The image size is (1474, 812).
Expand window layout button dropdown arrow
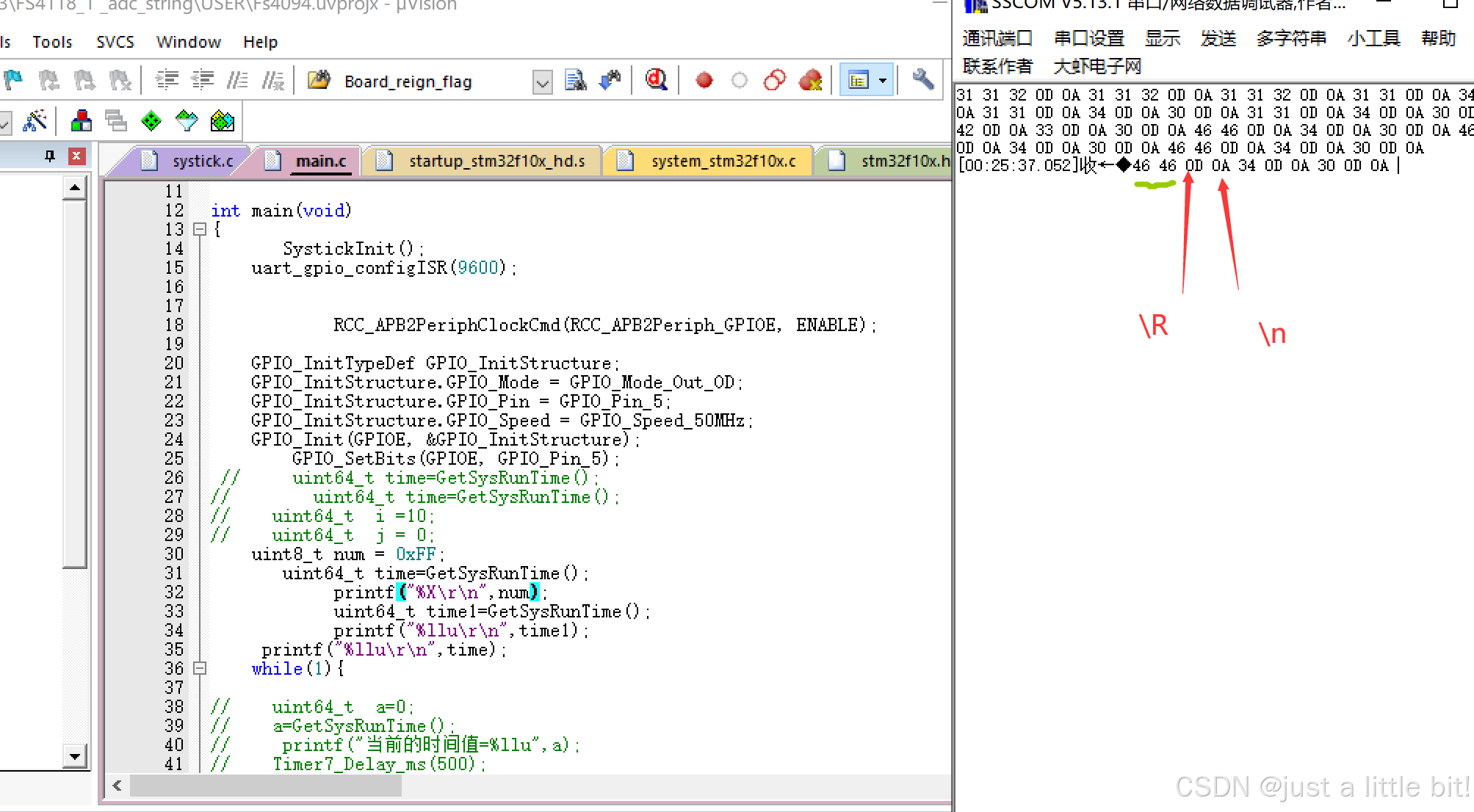coord(883,80)
